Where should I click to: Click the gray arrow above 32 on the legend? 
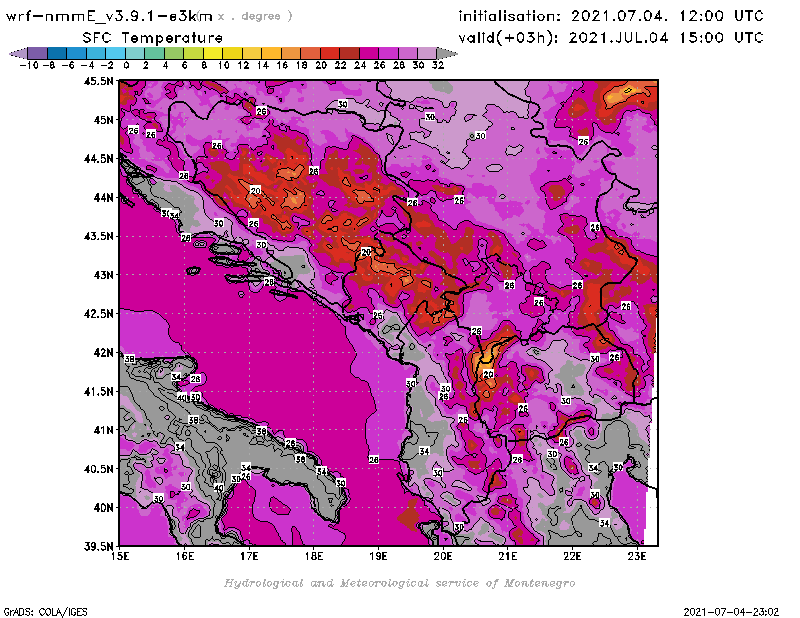(x=447, y=53)
